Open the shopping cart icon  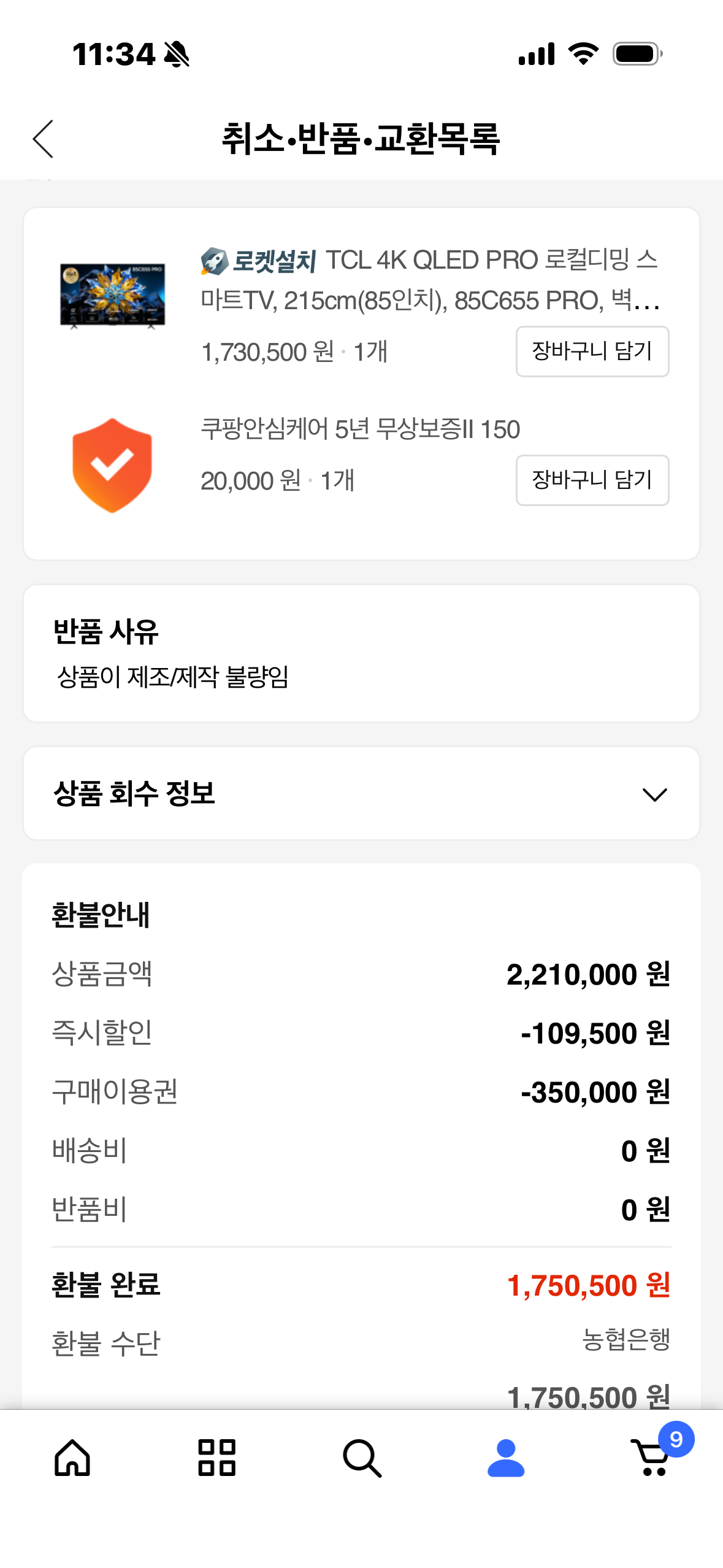point(650,1459)
